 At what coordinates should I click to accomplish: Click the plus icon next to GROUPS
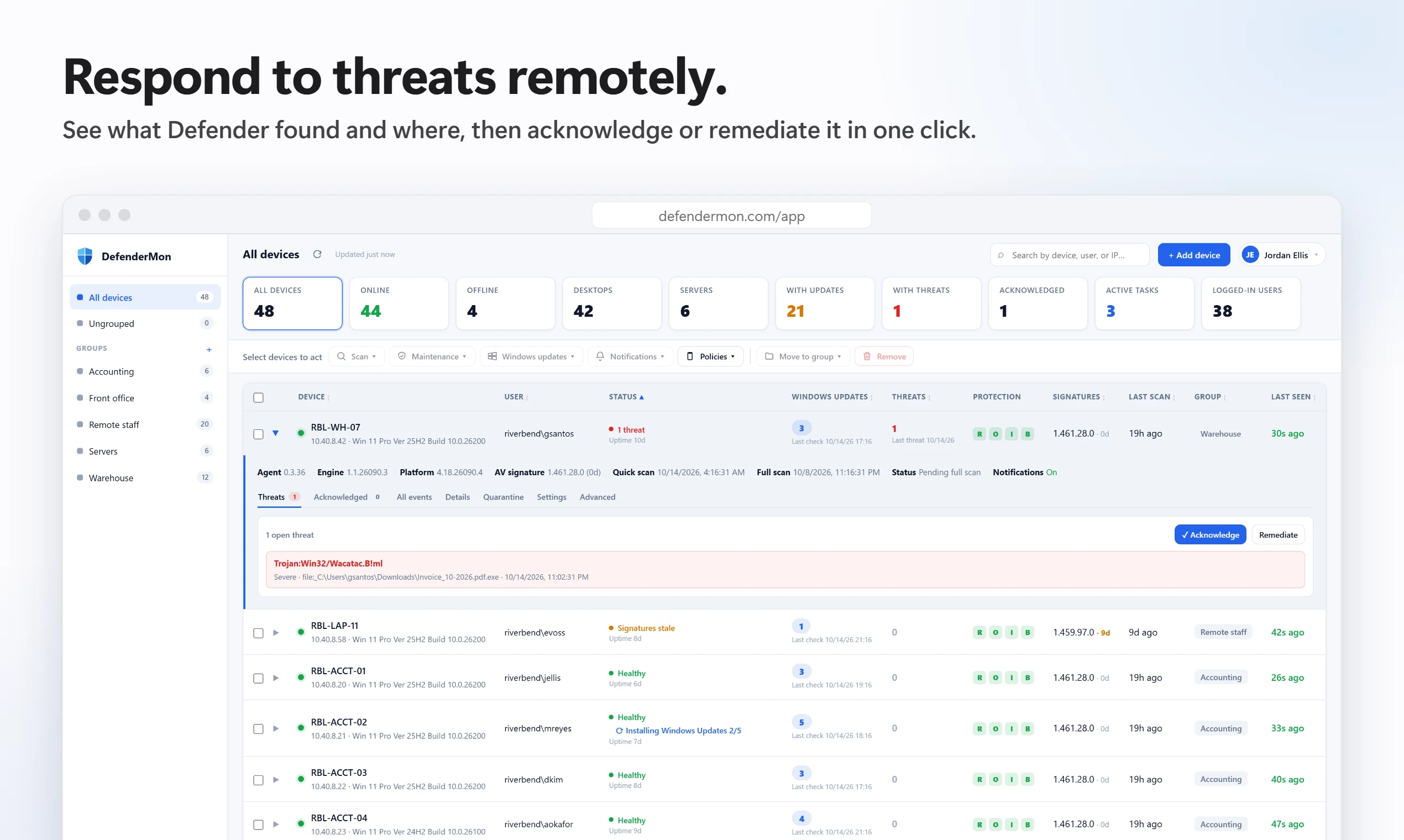point(209,349)
